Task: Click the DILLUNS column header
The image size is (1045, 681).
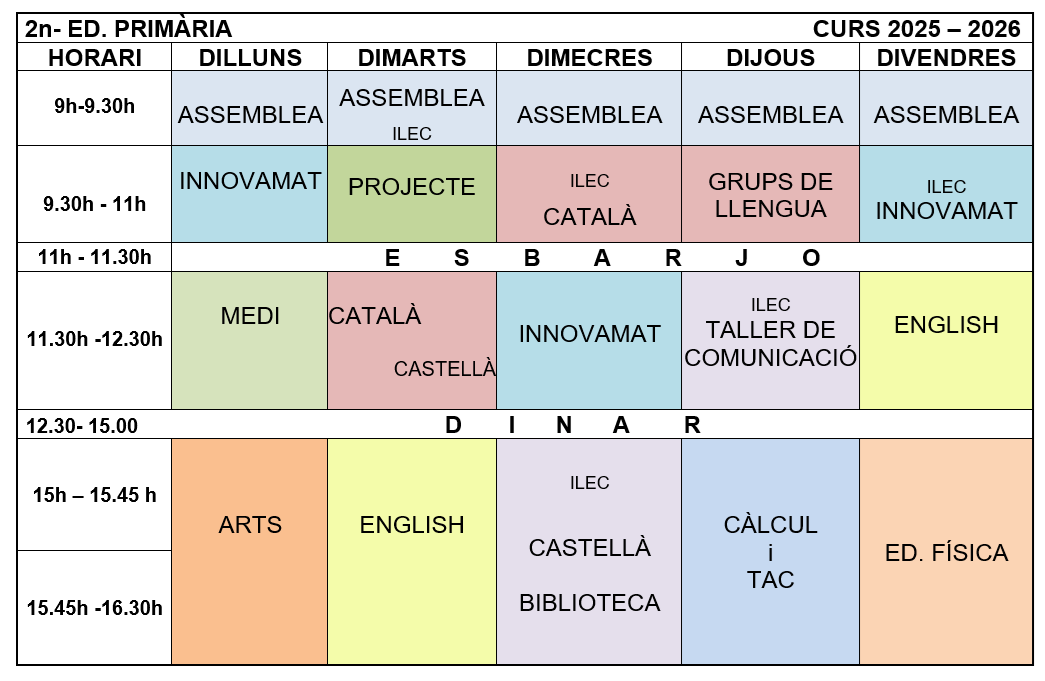Action: pyautogui.click(x=250, y=58)
